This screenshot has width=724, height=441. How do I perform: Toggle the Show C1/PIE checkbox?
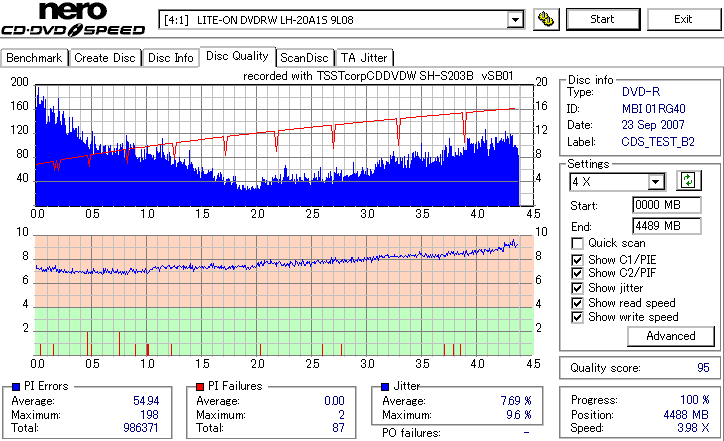[x=577, y=260]
